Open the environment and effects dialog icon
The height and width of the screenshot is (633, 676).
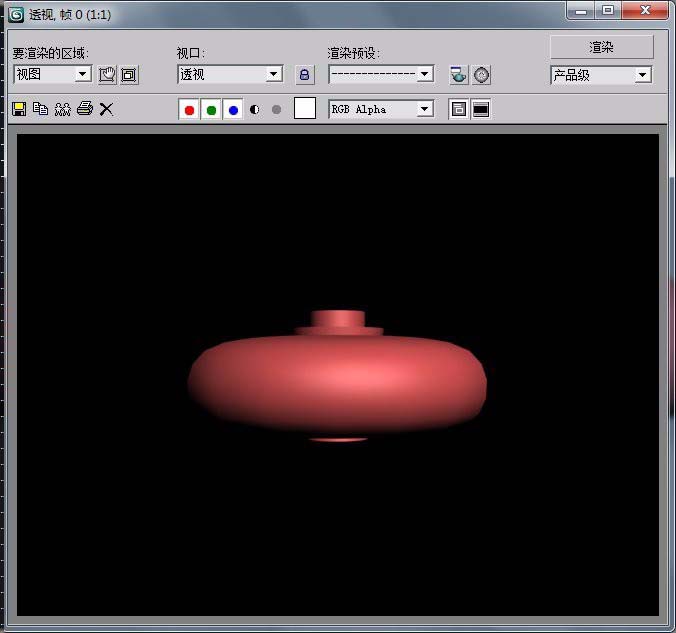481,75
